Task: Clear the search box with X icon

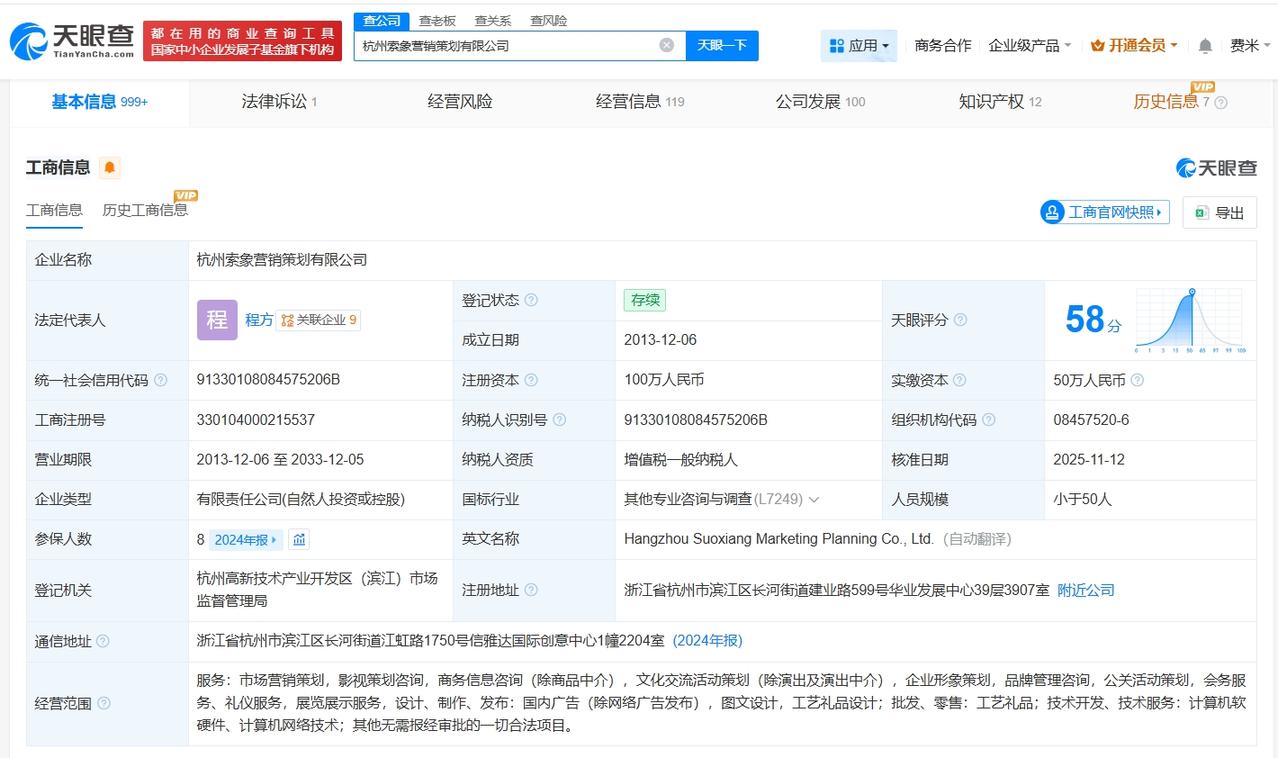Action: click(x=666, y=45)
